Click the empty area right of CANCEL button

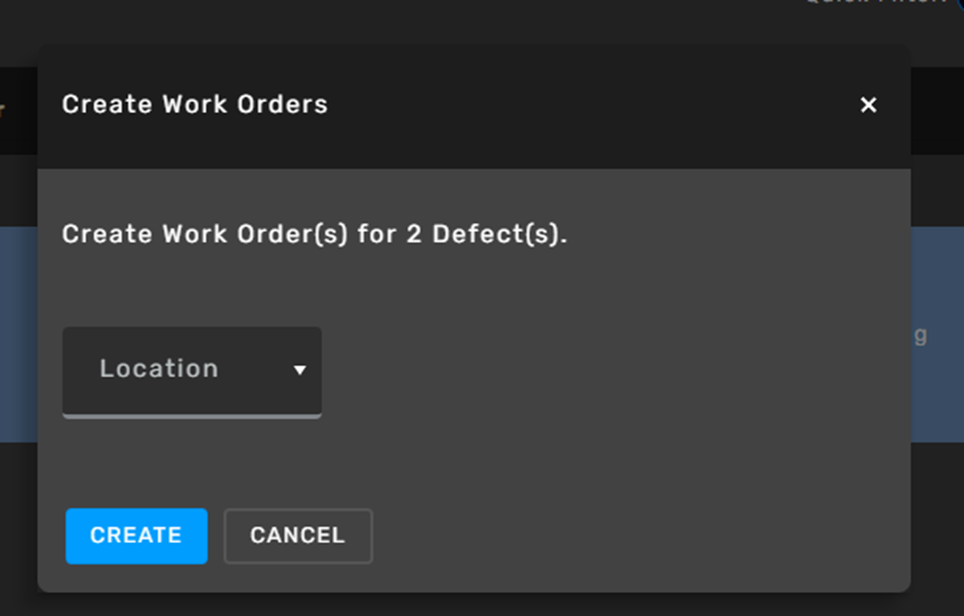coord(639,535)
